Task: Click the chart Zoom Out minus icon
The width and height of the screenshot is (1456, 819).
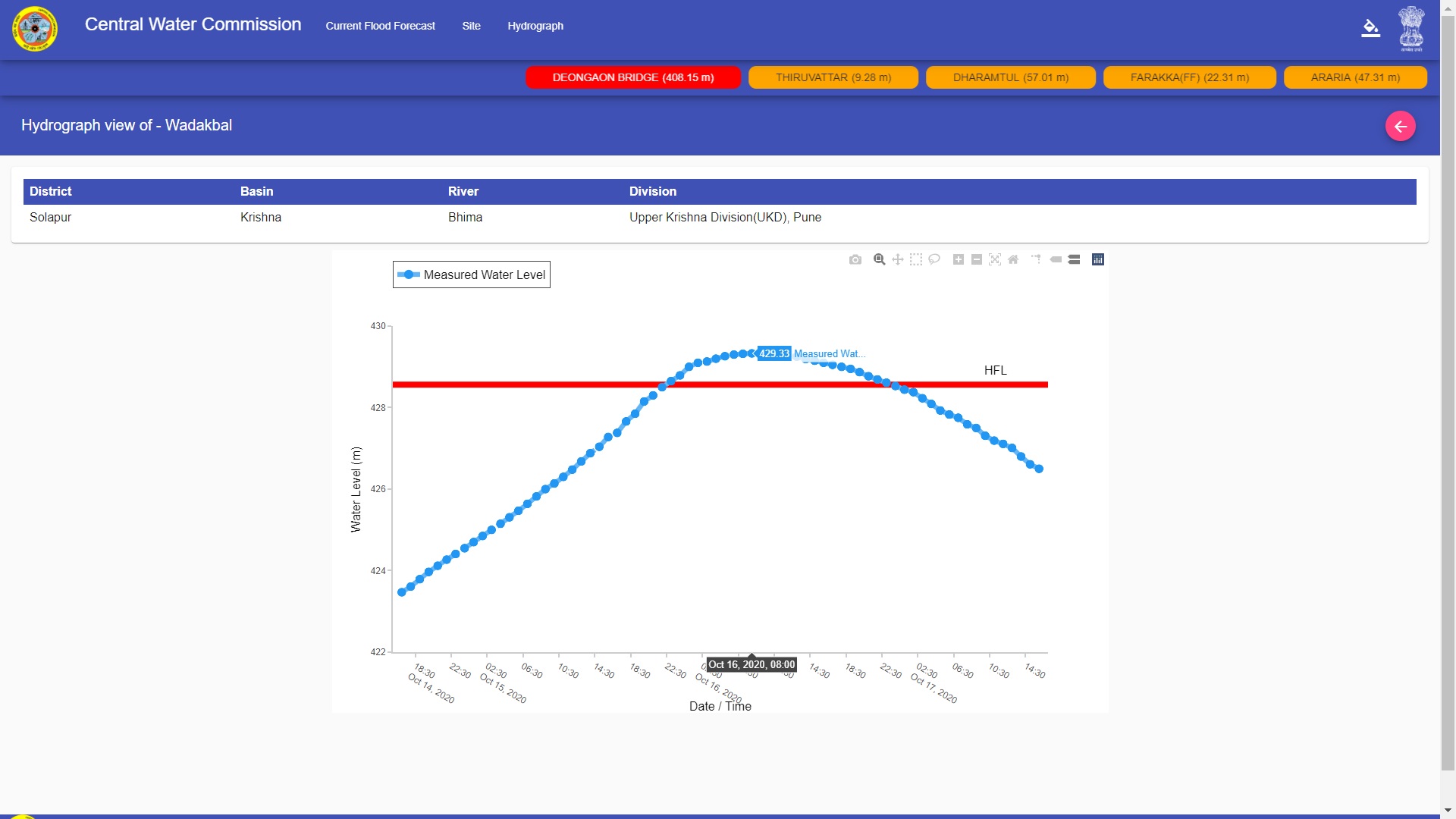Action: pos(977,259)
